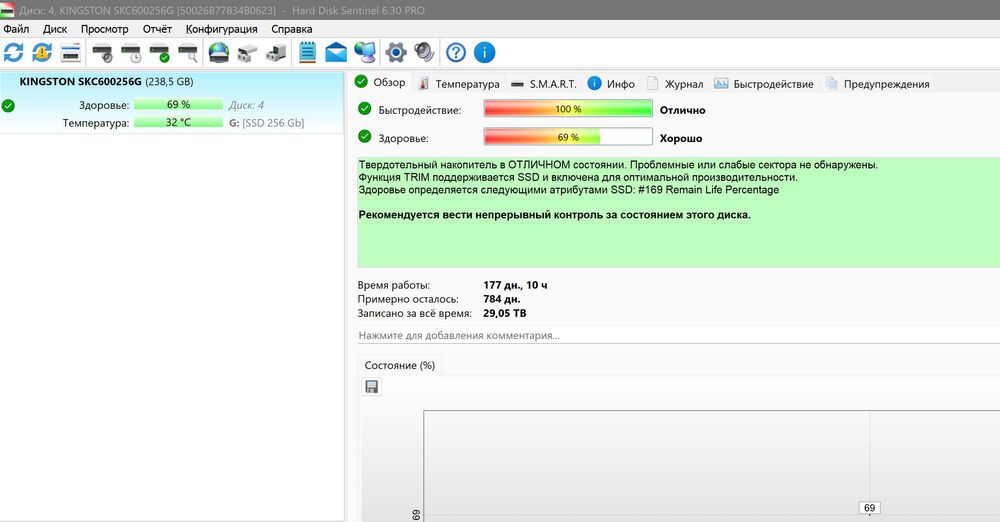This screenshot has height=522, width=1000.
Task: Open the notepad report icon
Action: pos(307,52)
